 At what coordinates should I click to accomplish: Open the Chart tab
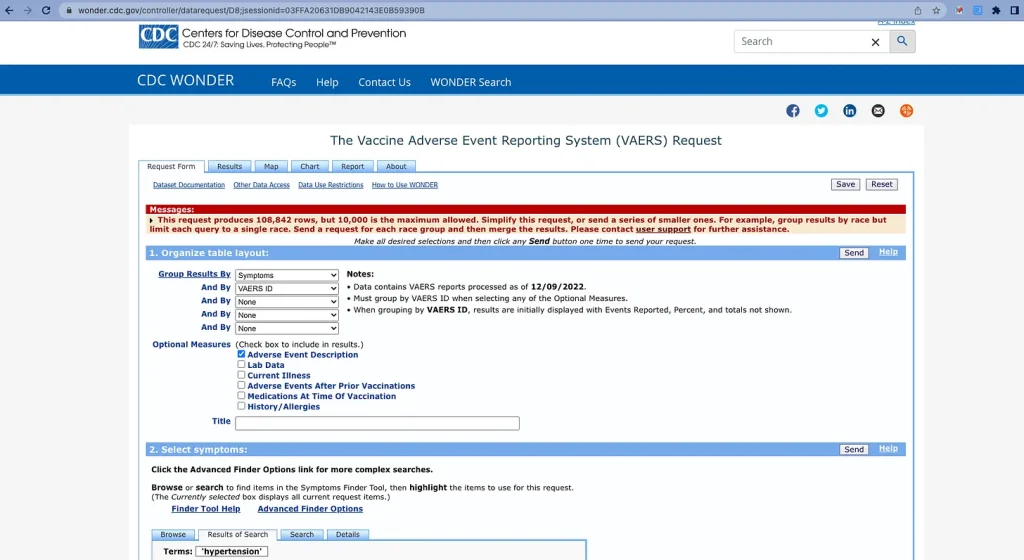pyautogui.click(x=309, y=167)
